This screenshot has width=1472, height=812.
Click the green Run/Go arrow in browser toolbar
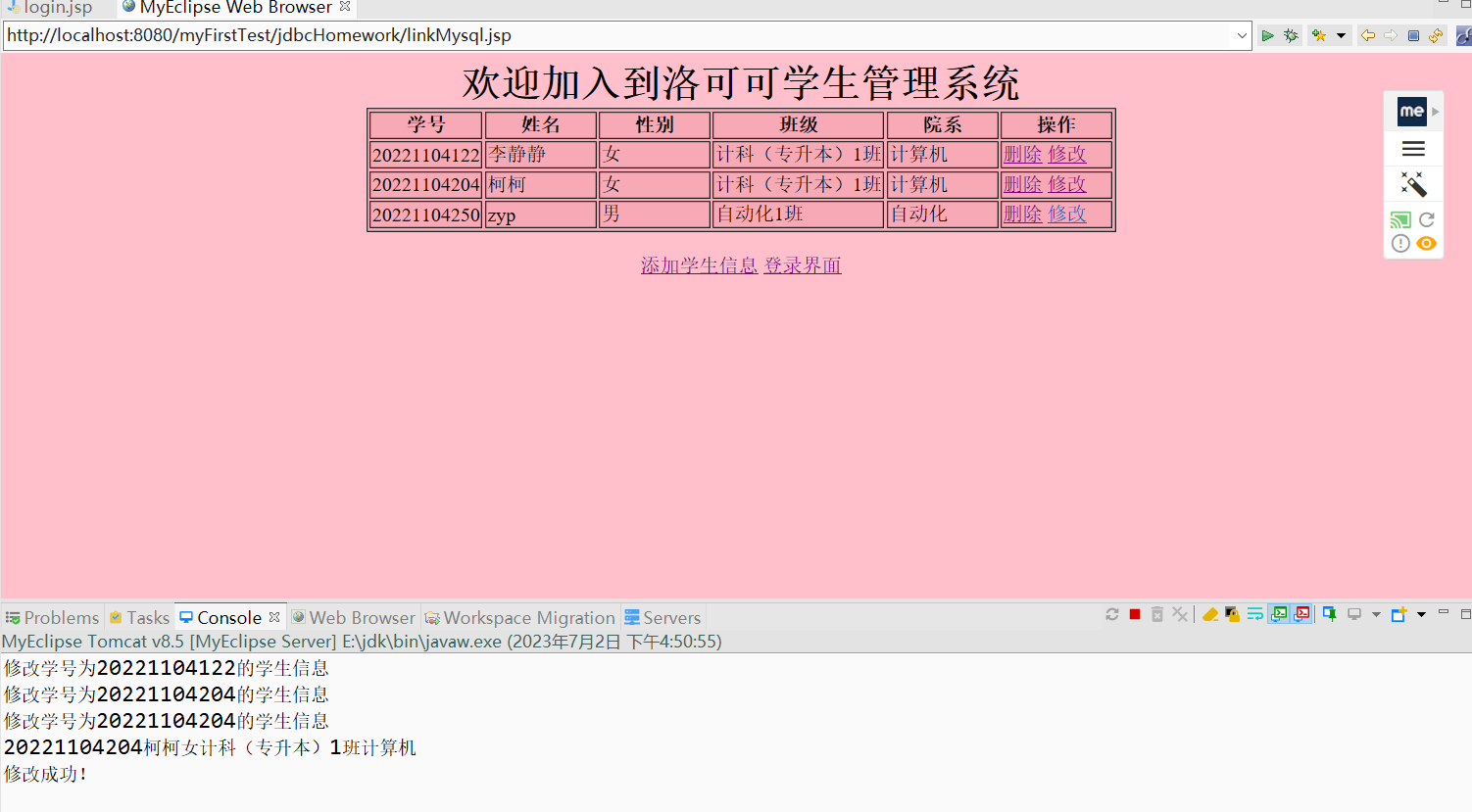1267,35
